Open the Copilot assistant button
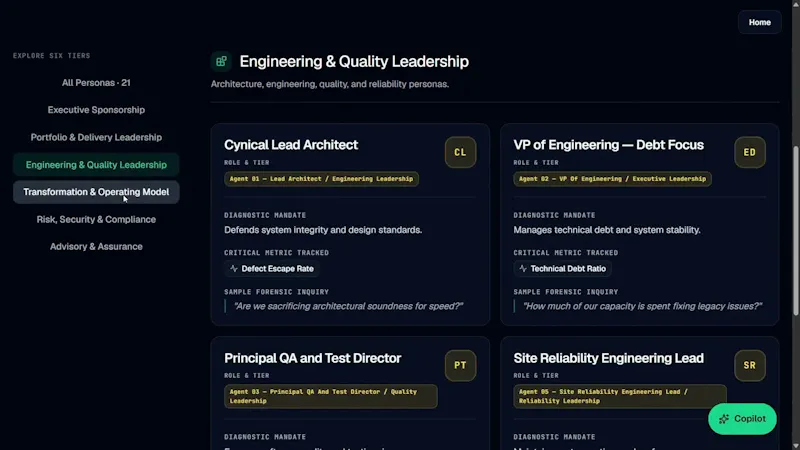This screenshot has height=450, width=800. tap(742, 419)
